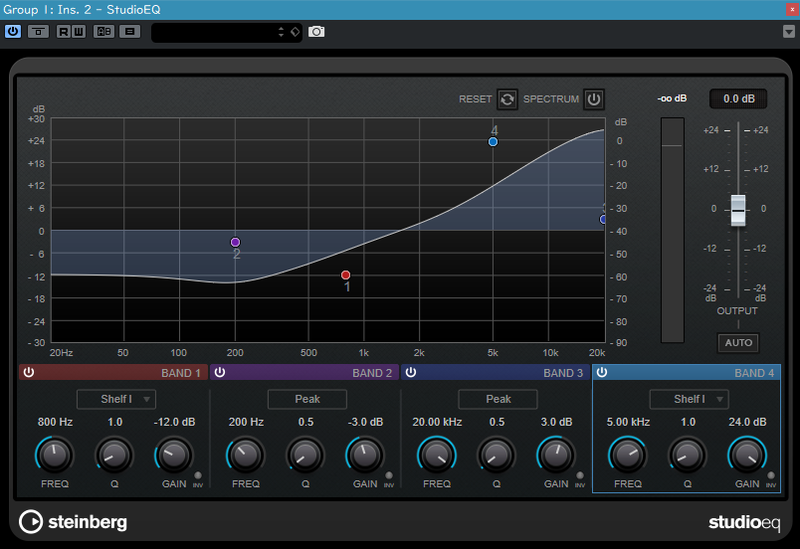Click the Output fader handle
This screenshot has height=549, width=800.
738,210
